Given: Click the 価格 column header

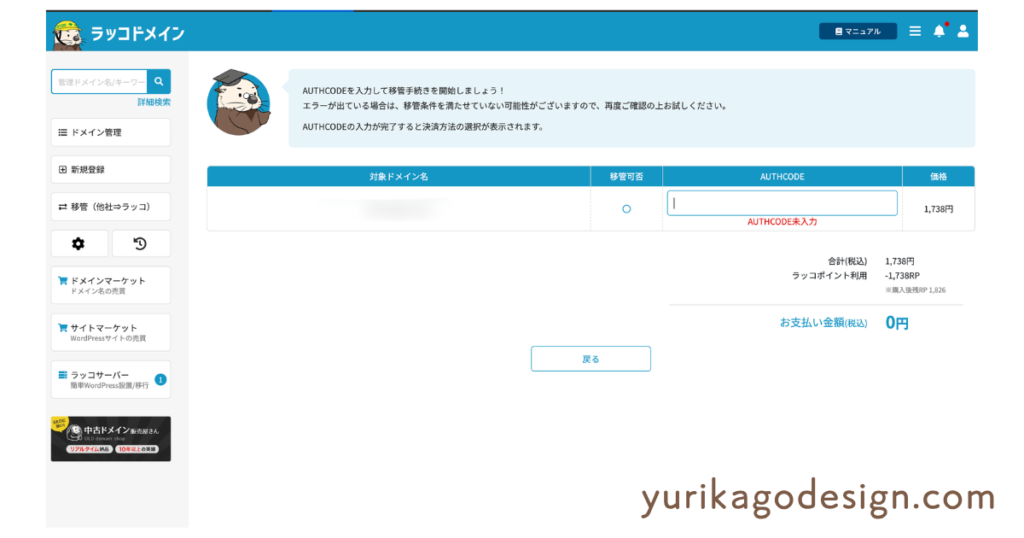Looking at the screenshot, I should pos(938,177).
